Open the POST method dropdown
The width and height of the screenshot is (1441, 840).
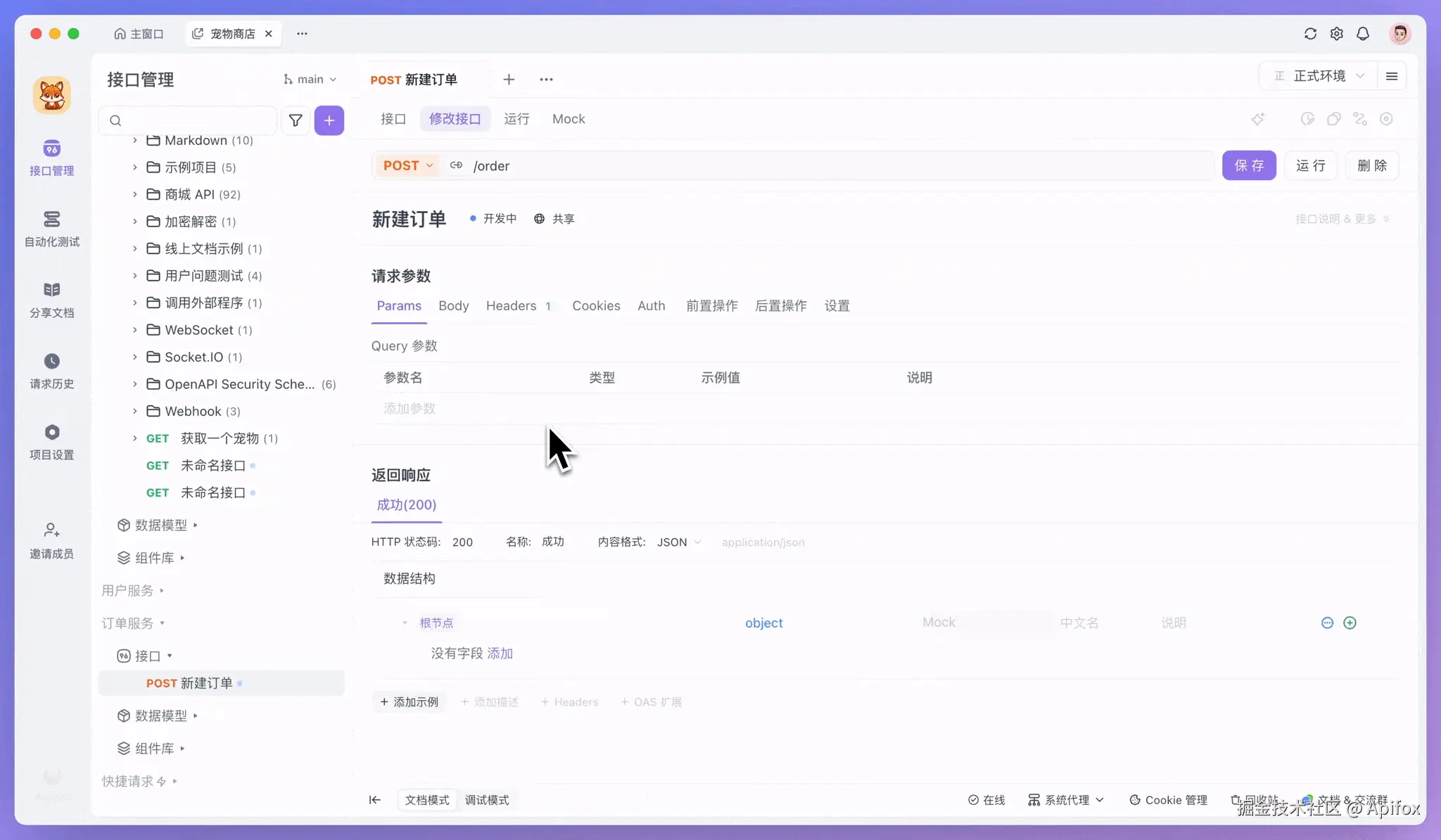pyautogui.click(x=408, y=165)
